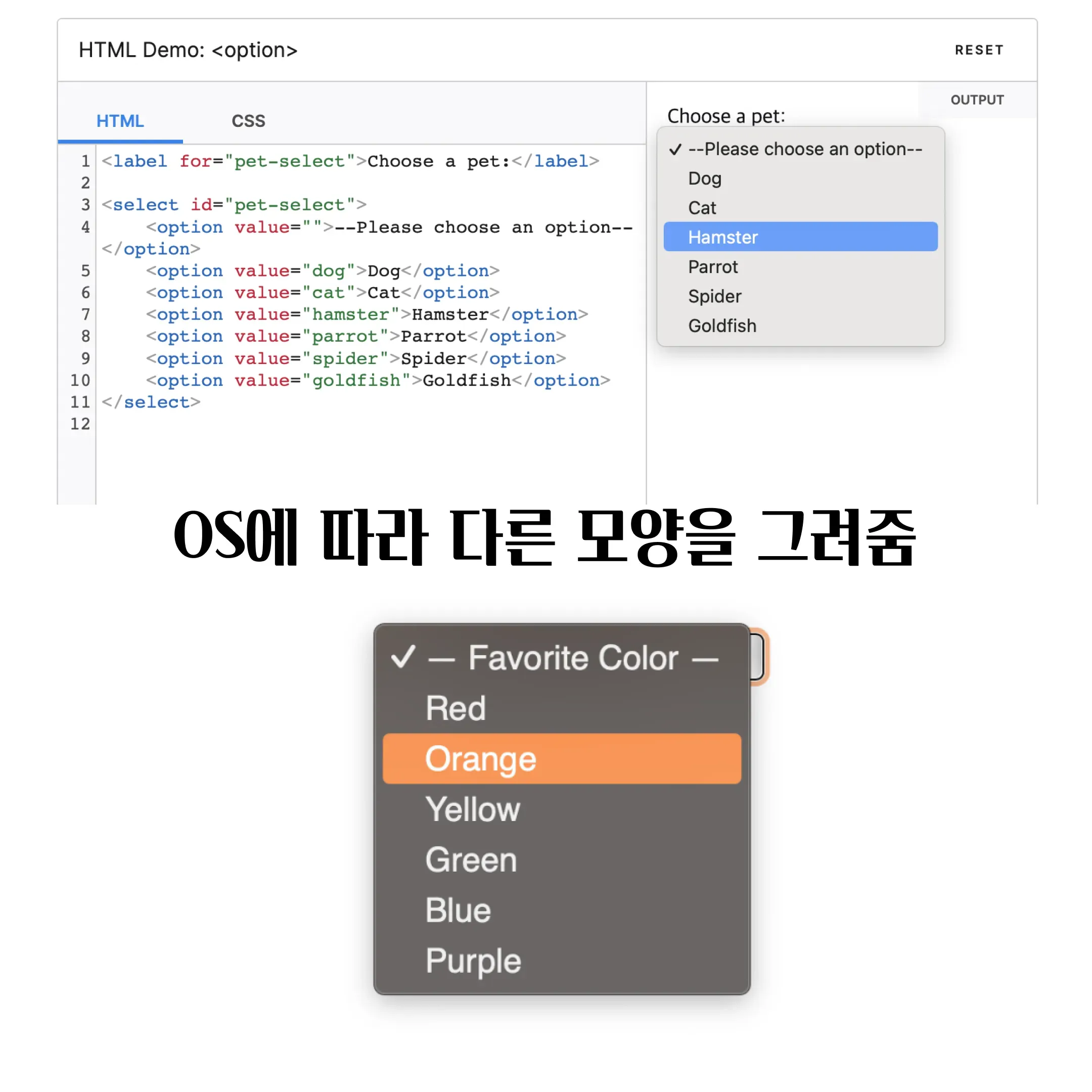Select Parrot in the pet list
Viewport: 1092px width, 1092px height.
coord(713,267)
